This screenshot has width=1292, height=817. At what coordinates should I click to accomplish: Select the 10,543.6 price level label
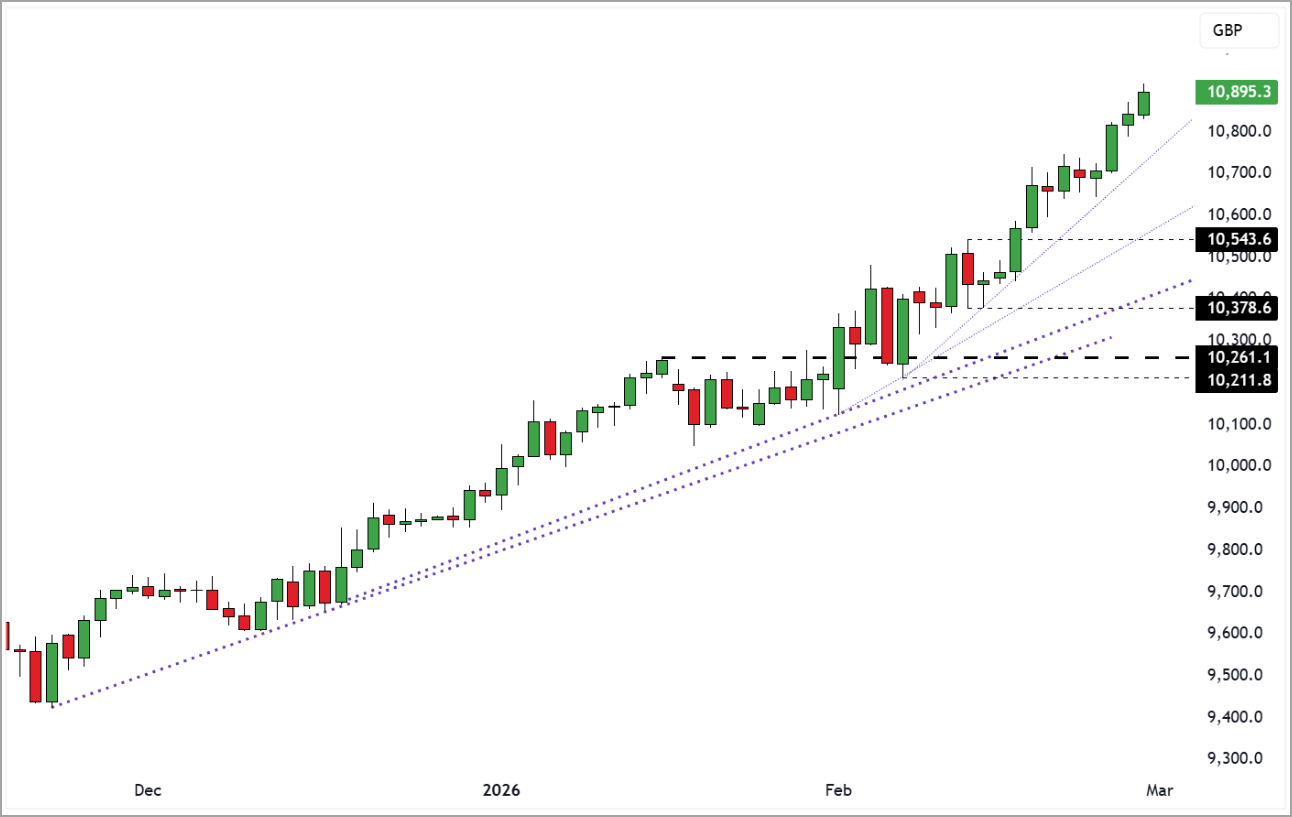point(1239,239)
